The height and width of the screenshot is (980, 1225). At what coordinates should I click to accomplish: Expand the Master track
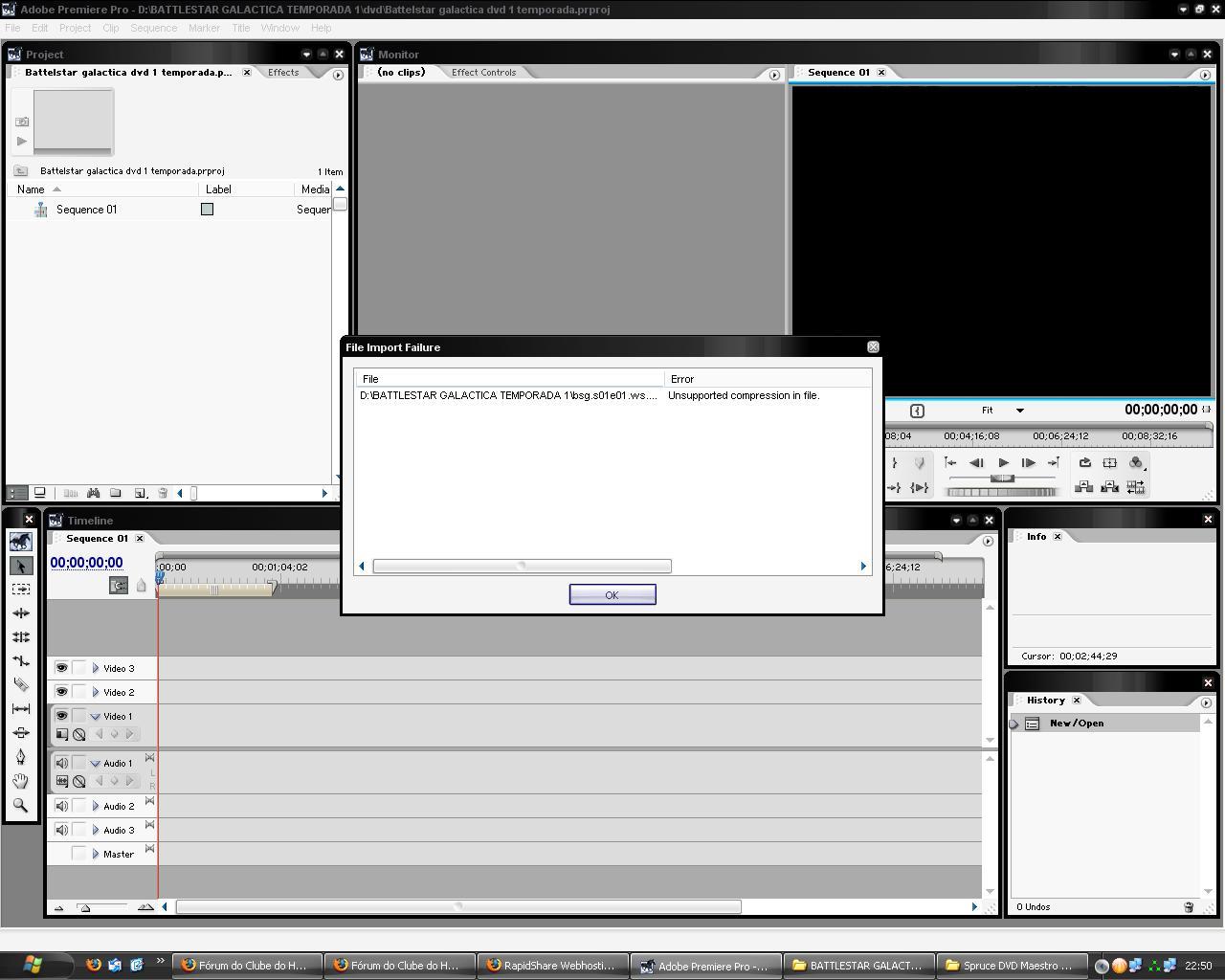(96, 854)
